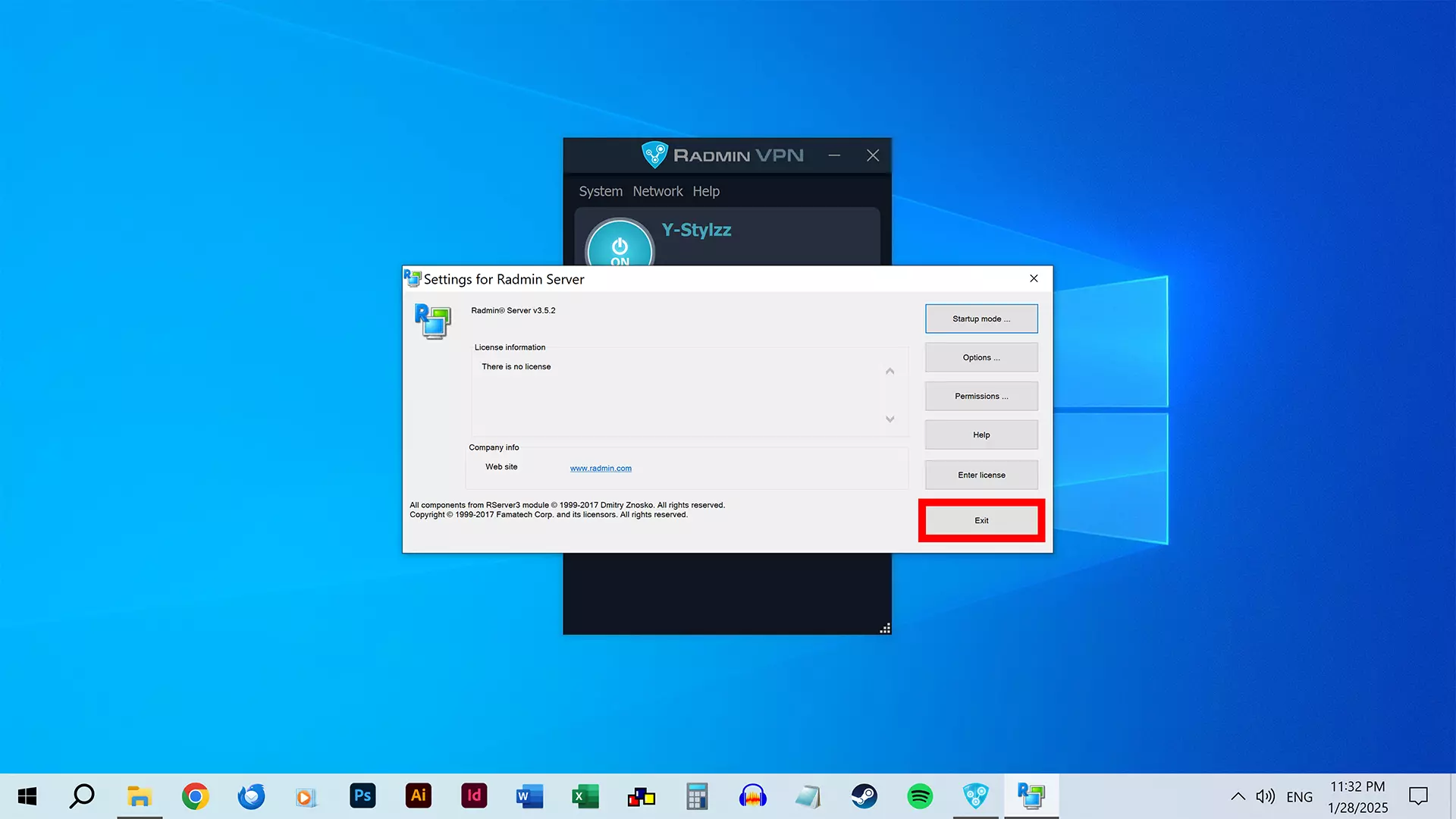
Task: Open Photoshop from the taskbar
Action: [362, 796]
